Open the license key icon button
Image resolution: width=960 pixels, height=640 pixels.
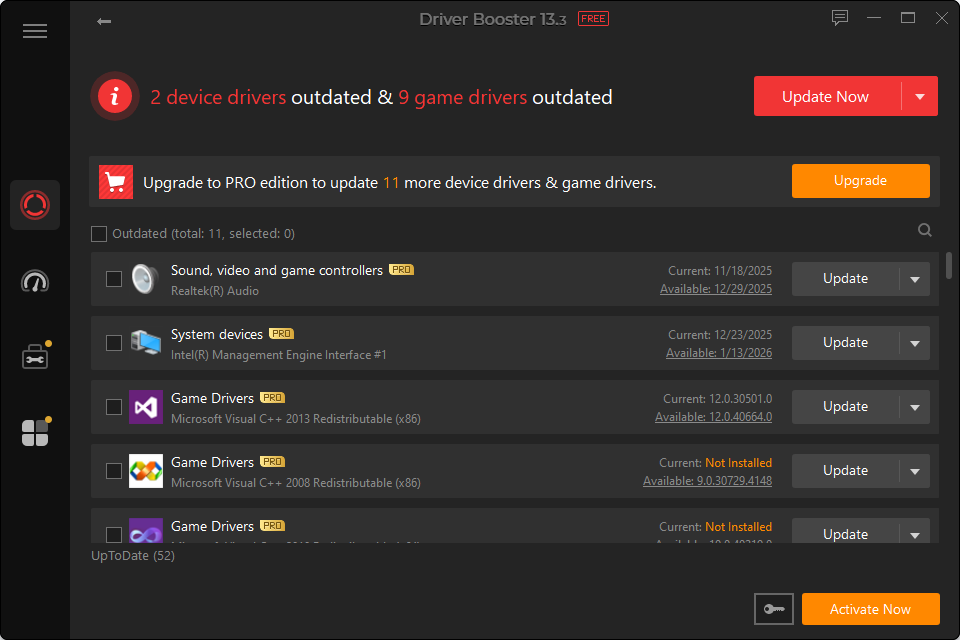(x=774, y=609)
